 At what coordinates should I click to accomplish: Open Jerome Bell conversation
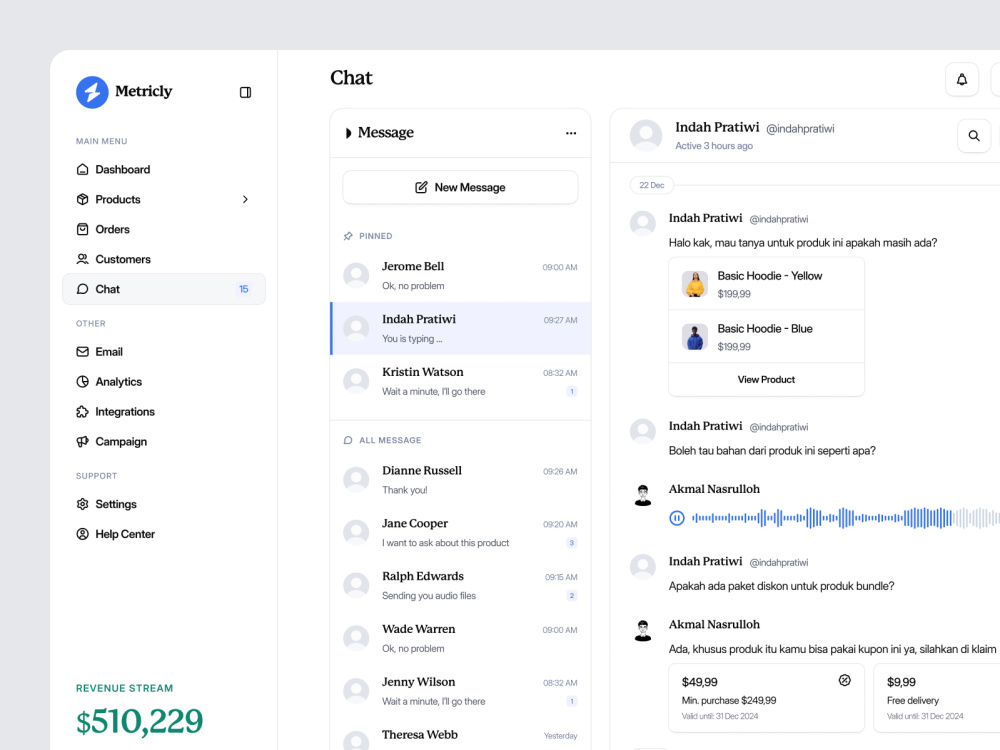[x=460, y=276]
